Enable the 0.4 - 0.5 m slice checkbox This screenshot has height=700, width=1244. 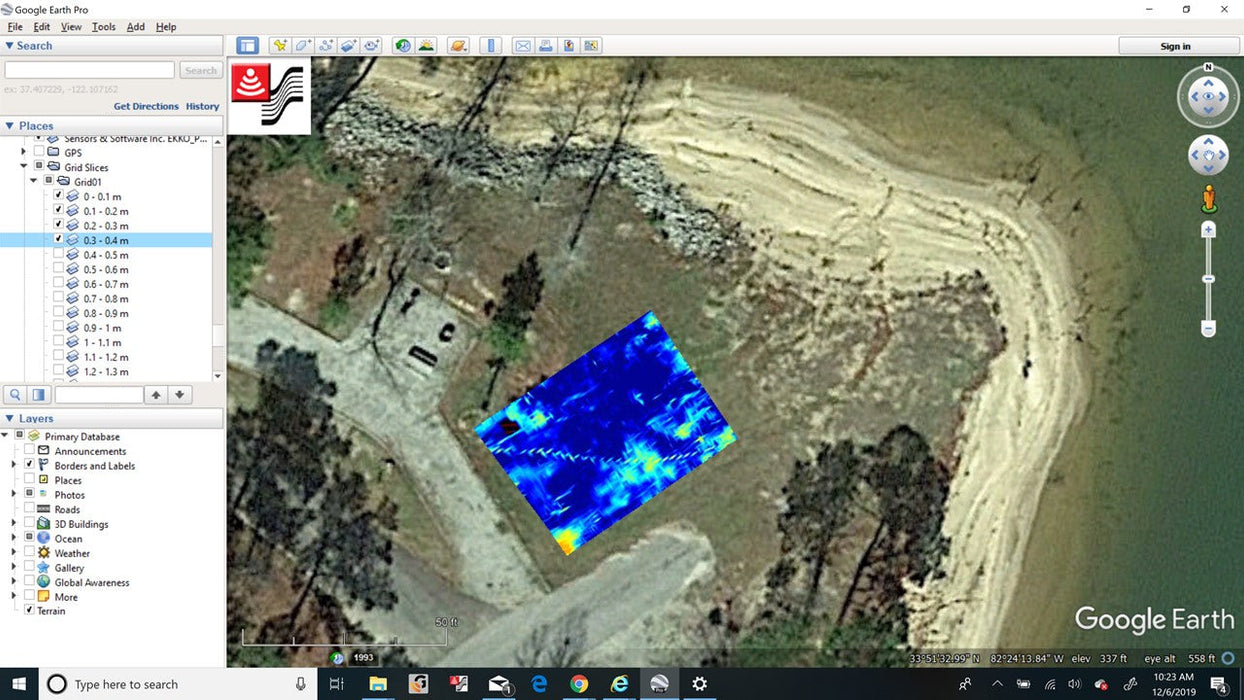point(58,255)
